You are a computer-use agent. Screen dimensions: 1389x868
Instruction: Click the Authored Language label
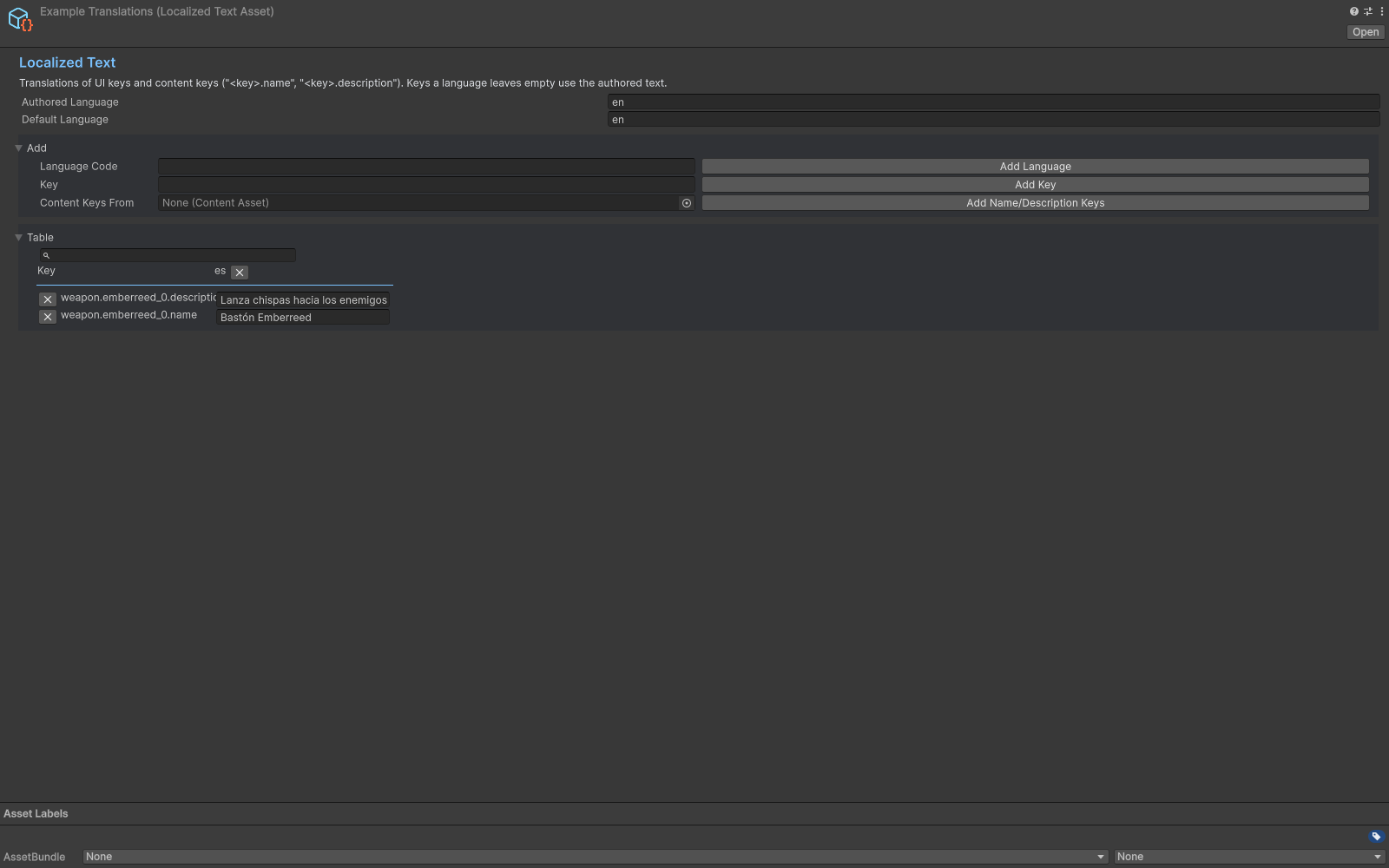coord(70,102)
